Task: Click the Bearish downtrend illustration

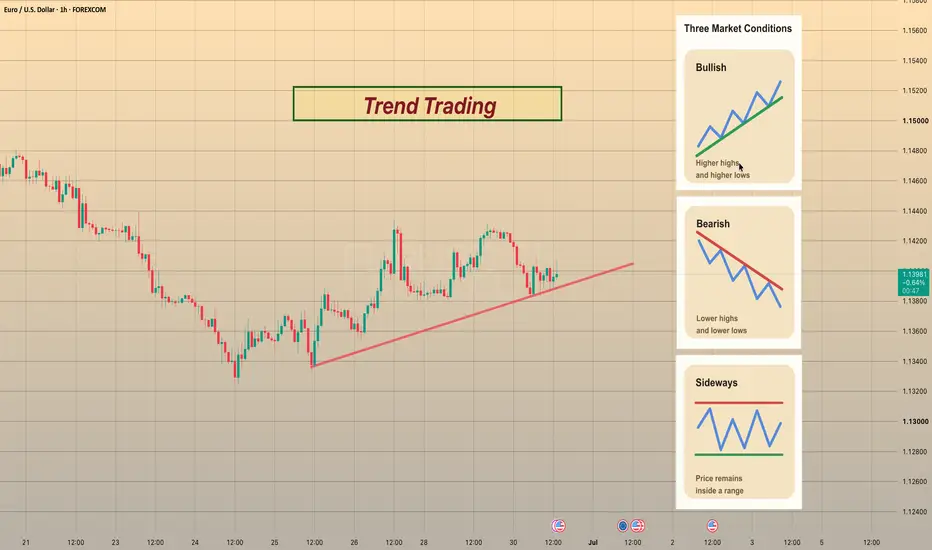Action: (739, 269)
